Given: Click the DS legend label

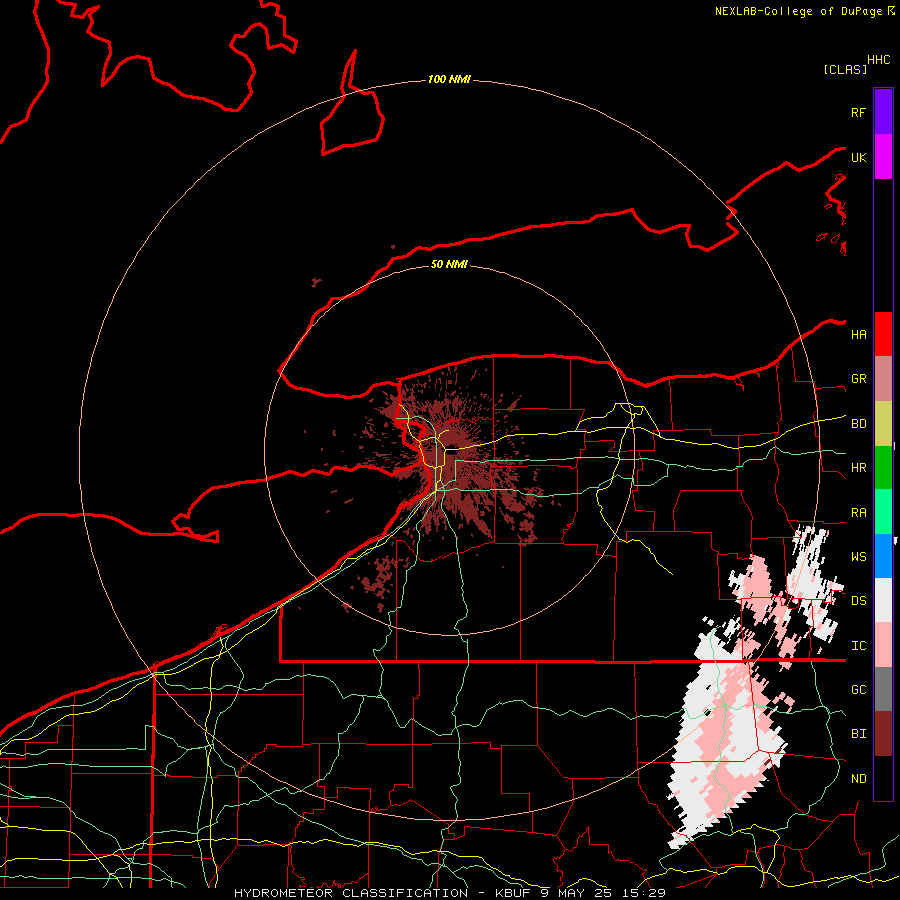Looking at the screenshot, I should click(859, 601).
